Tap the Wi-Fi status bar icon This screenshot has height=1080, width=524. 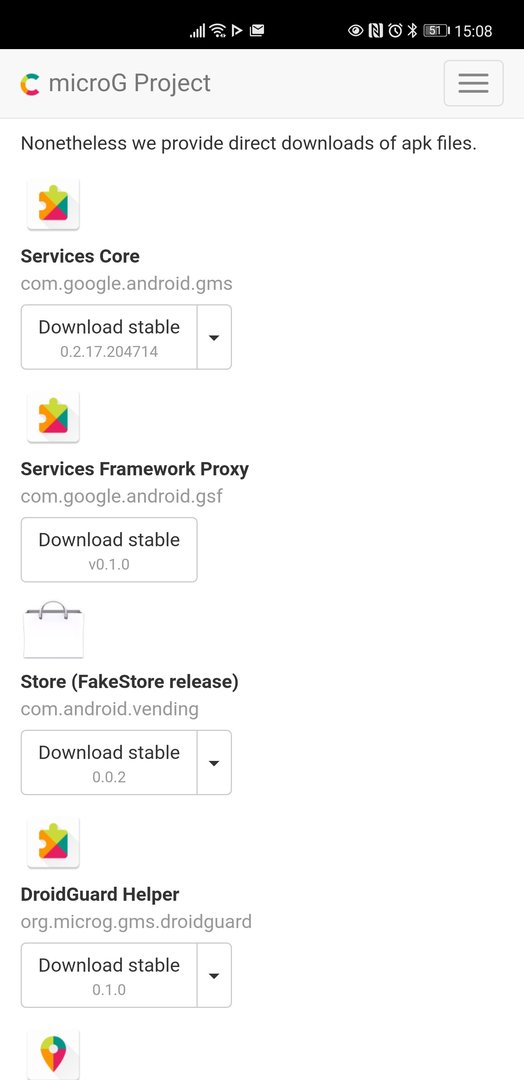(x=218, y=30)
